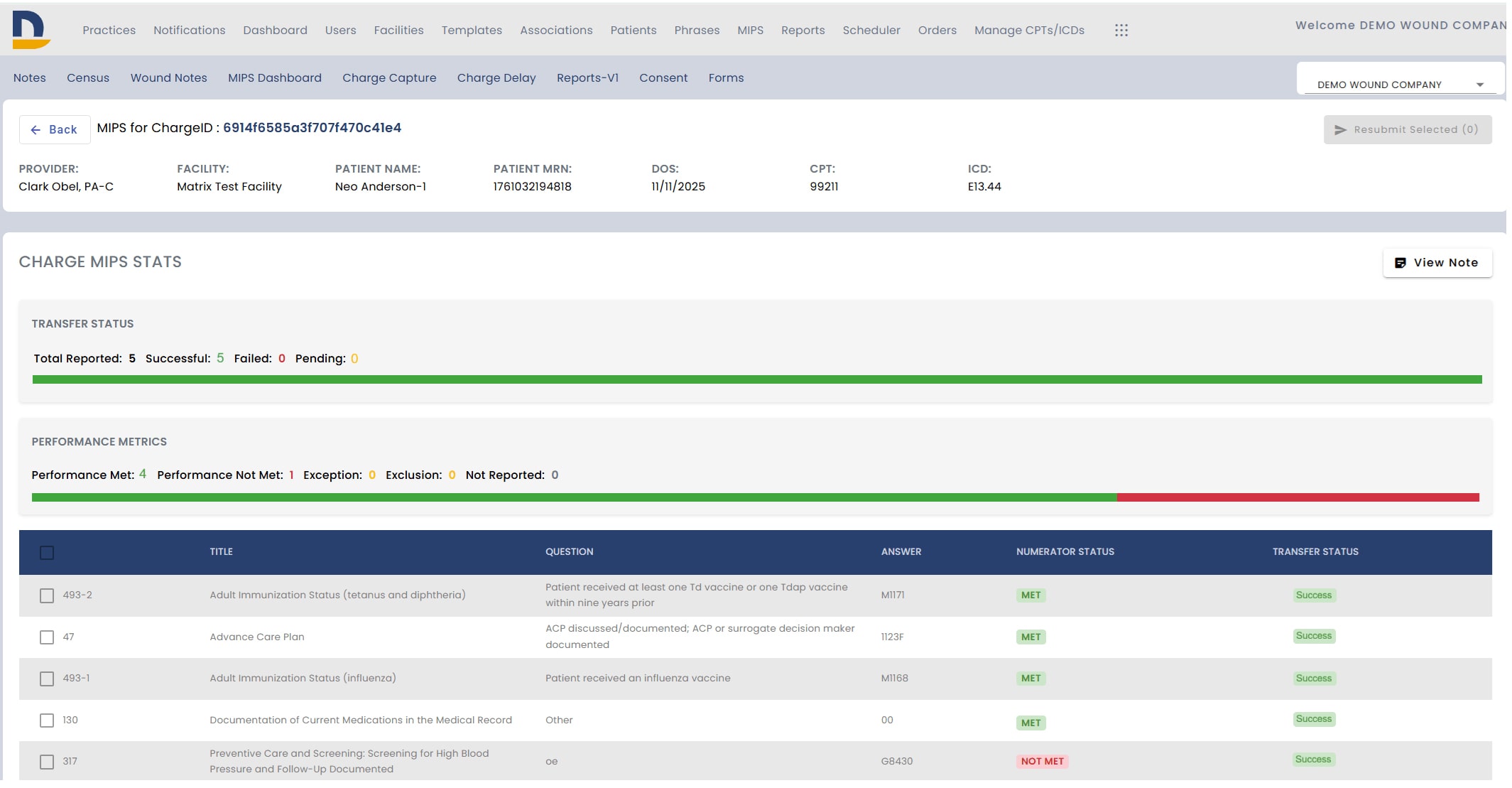Click the send arrow in Resubmit Selected

[x=1340, y=130]
